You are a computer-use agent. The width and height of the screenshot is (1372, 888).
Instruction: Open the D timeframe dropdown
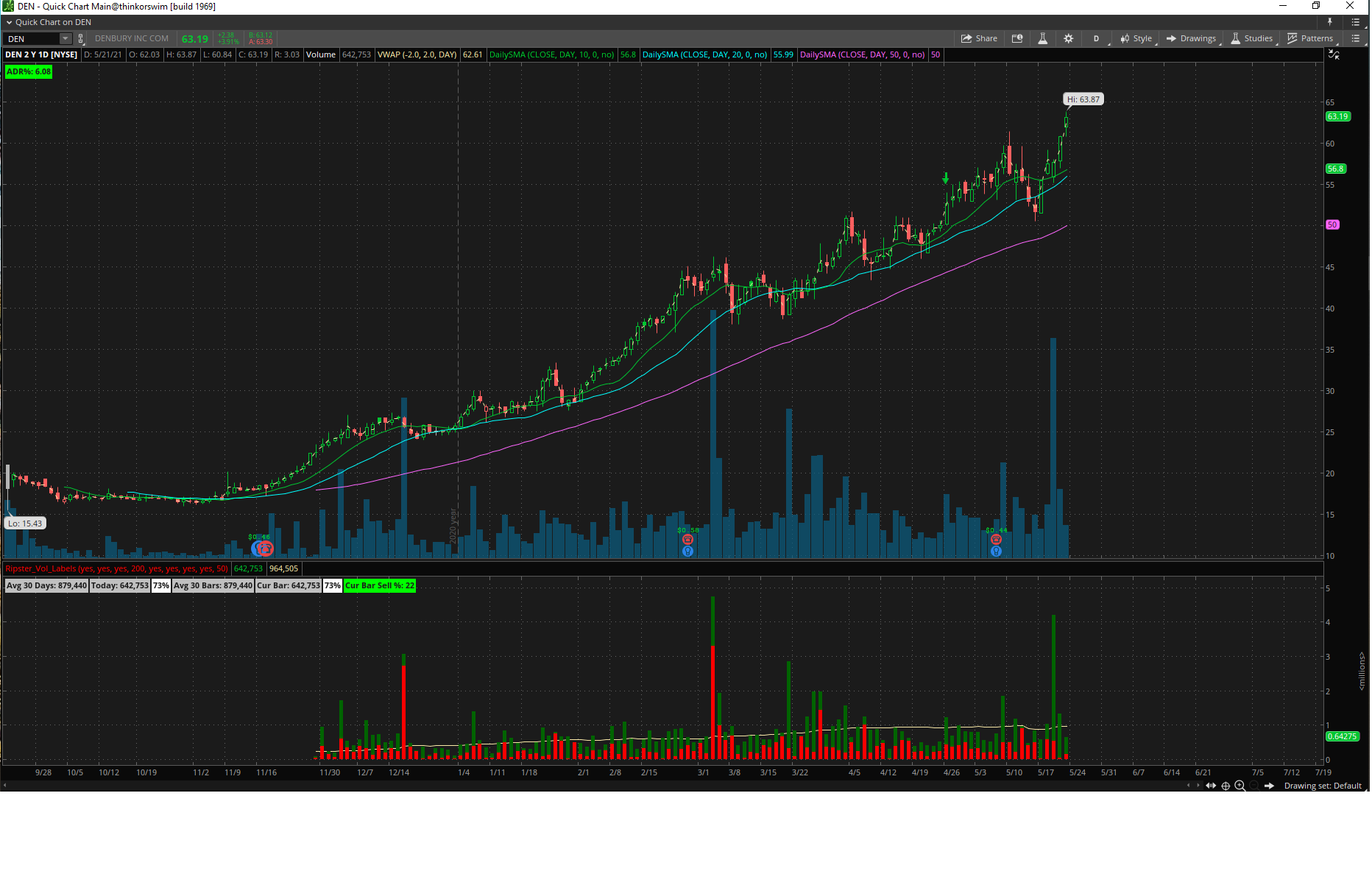1096,38
